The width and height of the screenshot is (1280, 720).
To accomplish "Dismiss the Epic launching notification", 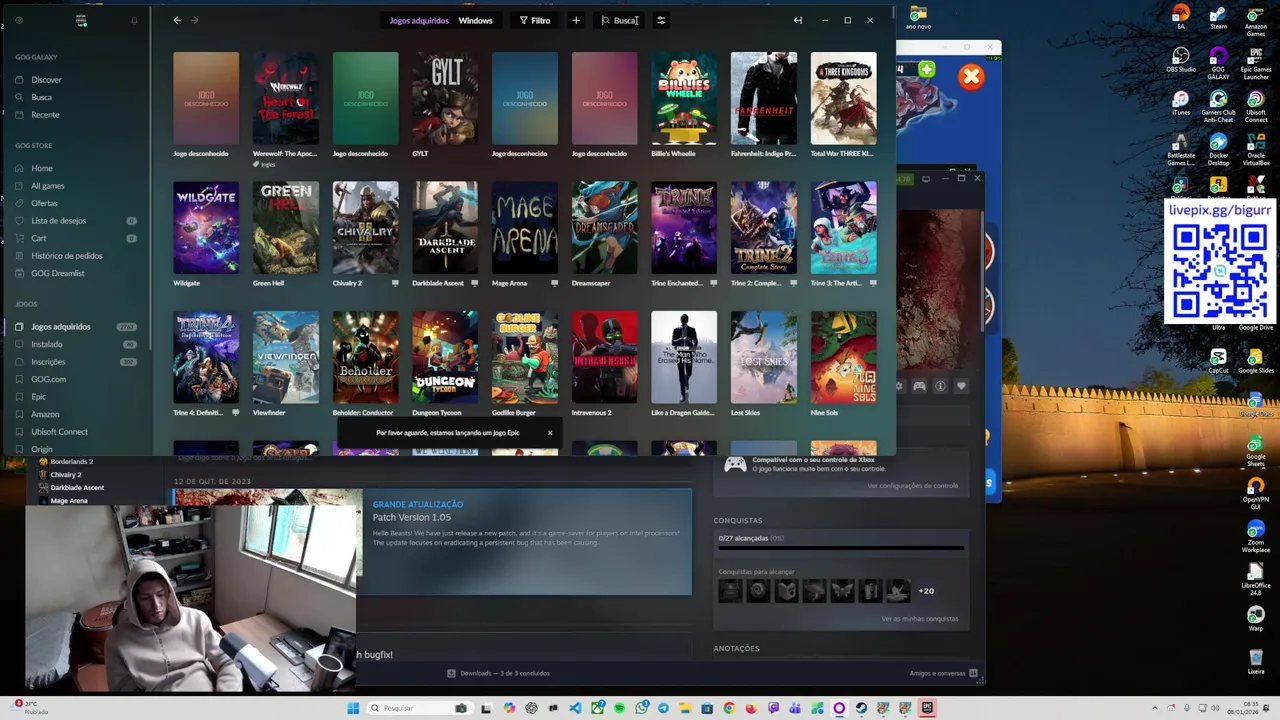I will coord(549,433).
